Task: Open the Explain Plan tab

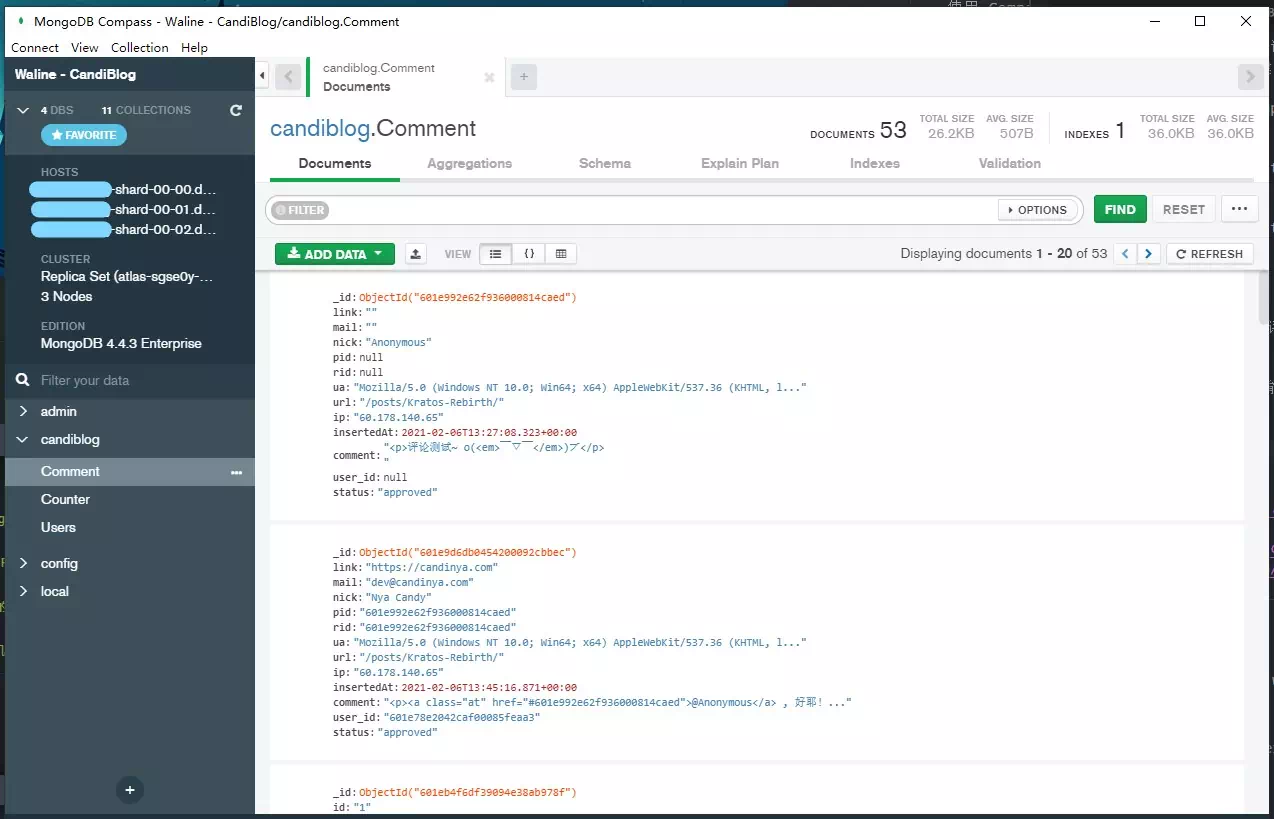Action: 740,163
